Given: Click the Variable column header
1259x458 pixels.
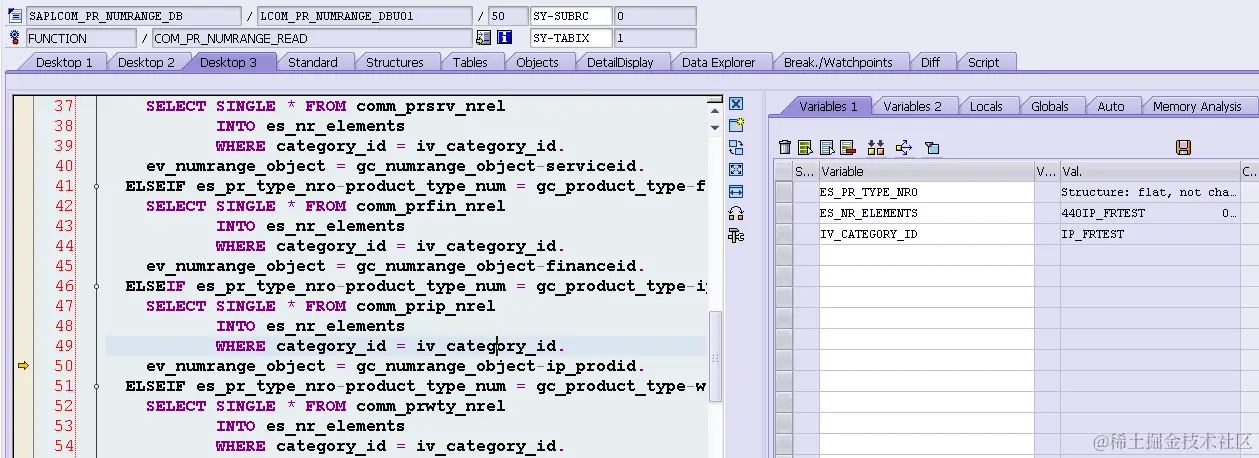Looking at the screenshot, I should (926, 172).
